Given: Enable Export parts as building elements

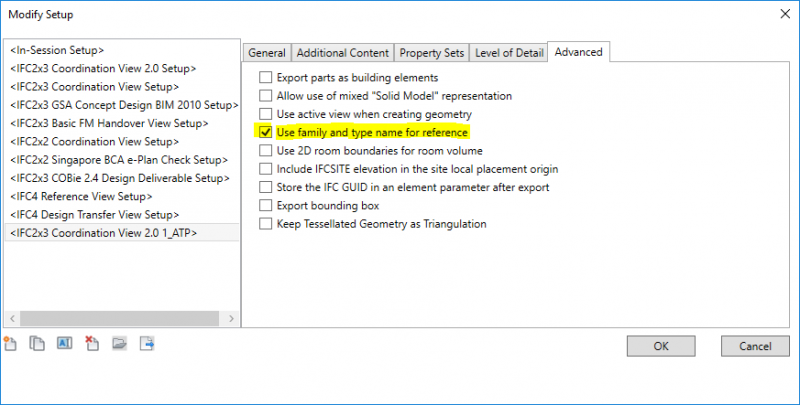Looking at the screenshot, I should coord(266,78).
